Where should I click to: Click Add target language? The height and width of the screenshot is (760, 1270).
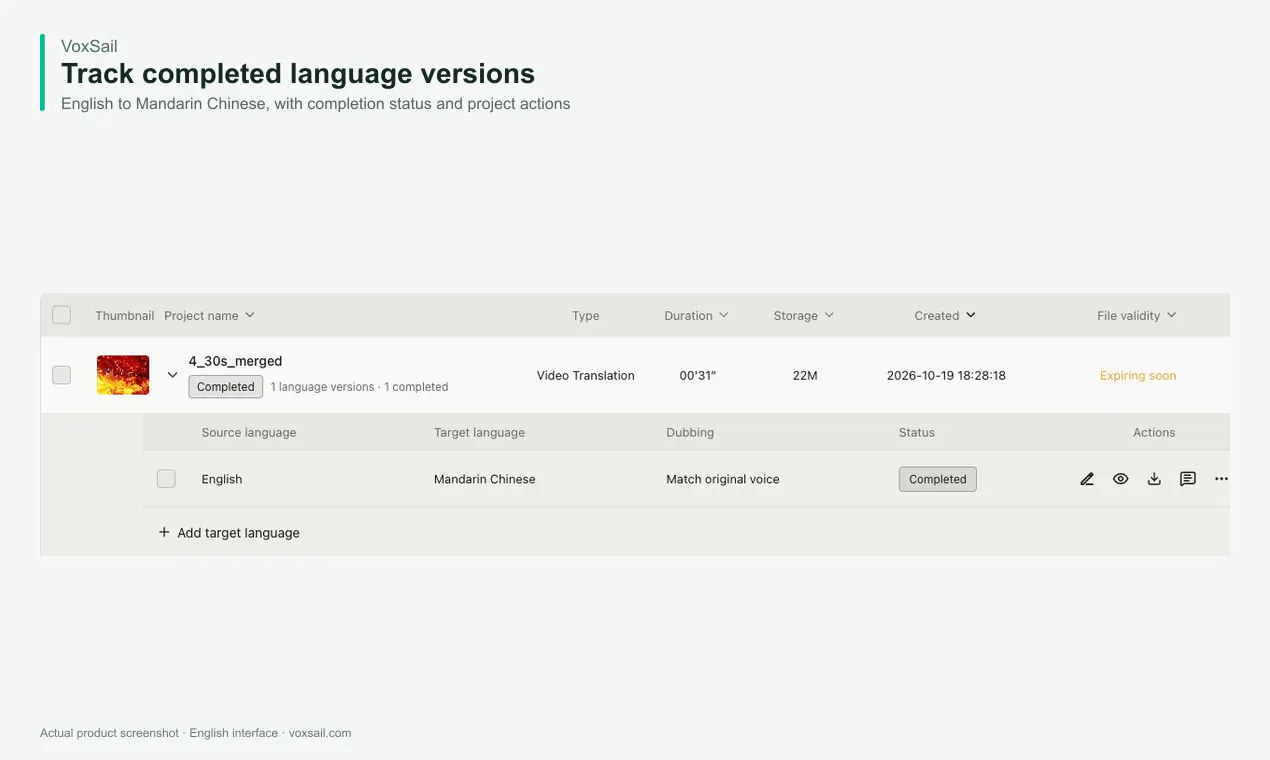pyautogui.click(x=229, y=533)
